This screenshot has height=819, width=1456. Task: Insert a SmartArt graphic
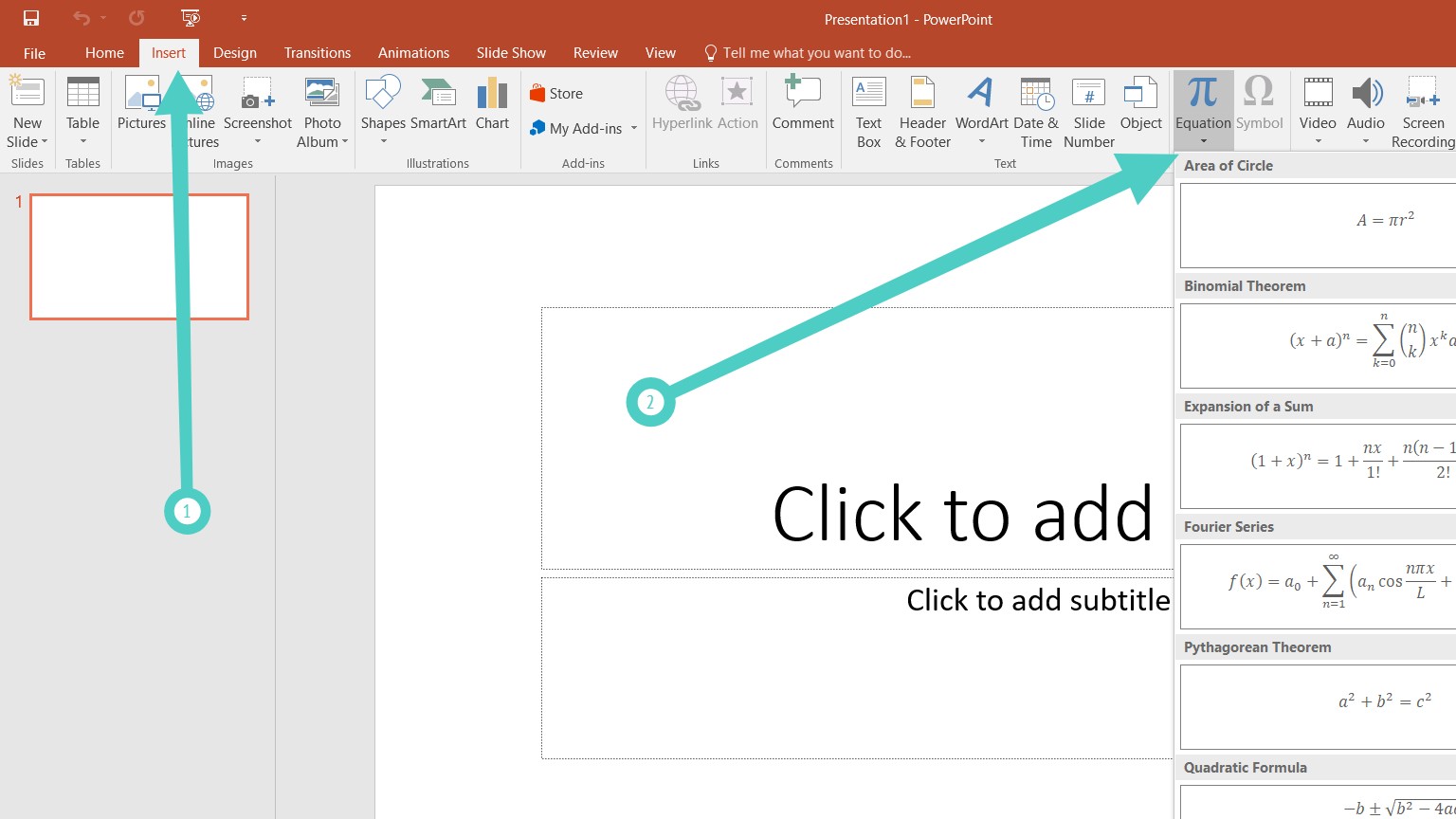pyautogui.click(x=438, y=102)
